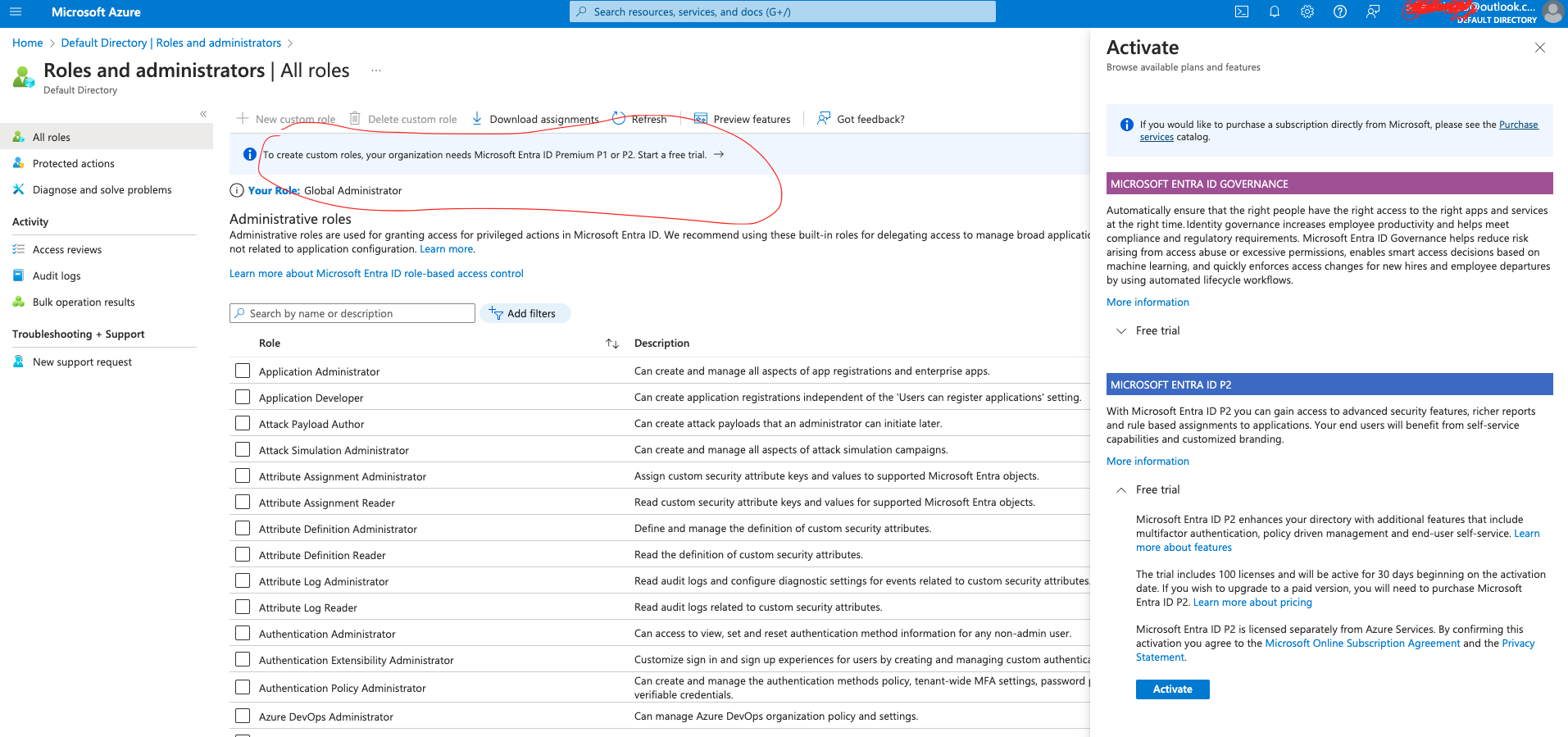This screenshot has width=1568, height=737.
Task: Click the Your Role info icon
Action: [x=237, y=190]
